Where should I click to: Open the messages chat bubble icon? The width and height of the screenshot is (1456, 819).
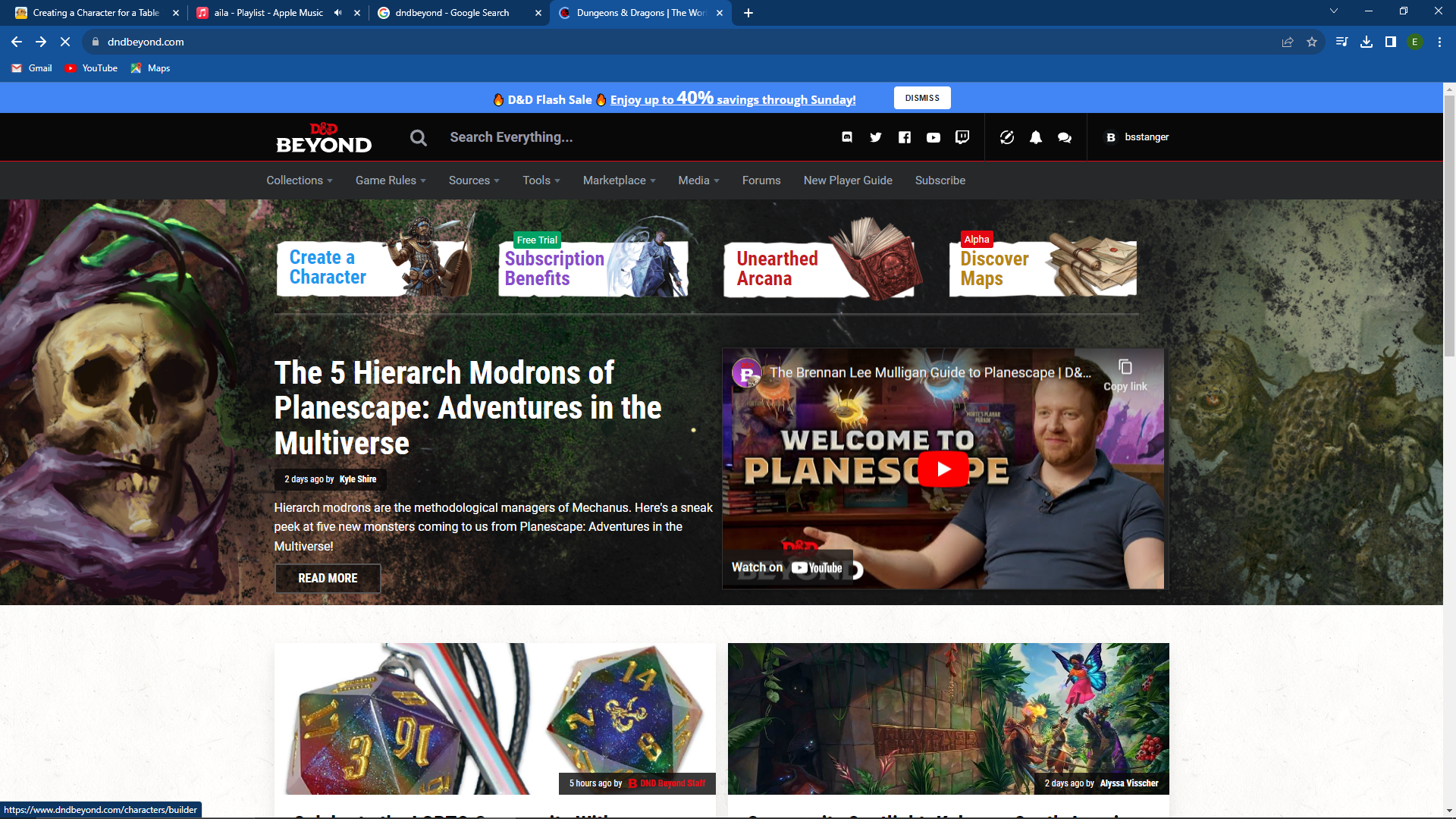point(1065,137)
